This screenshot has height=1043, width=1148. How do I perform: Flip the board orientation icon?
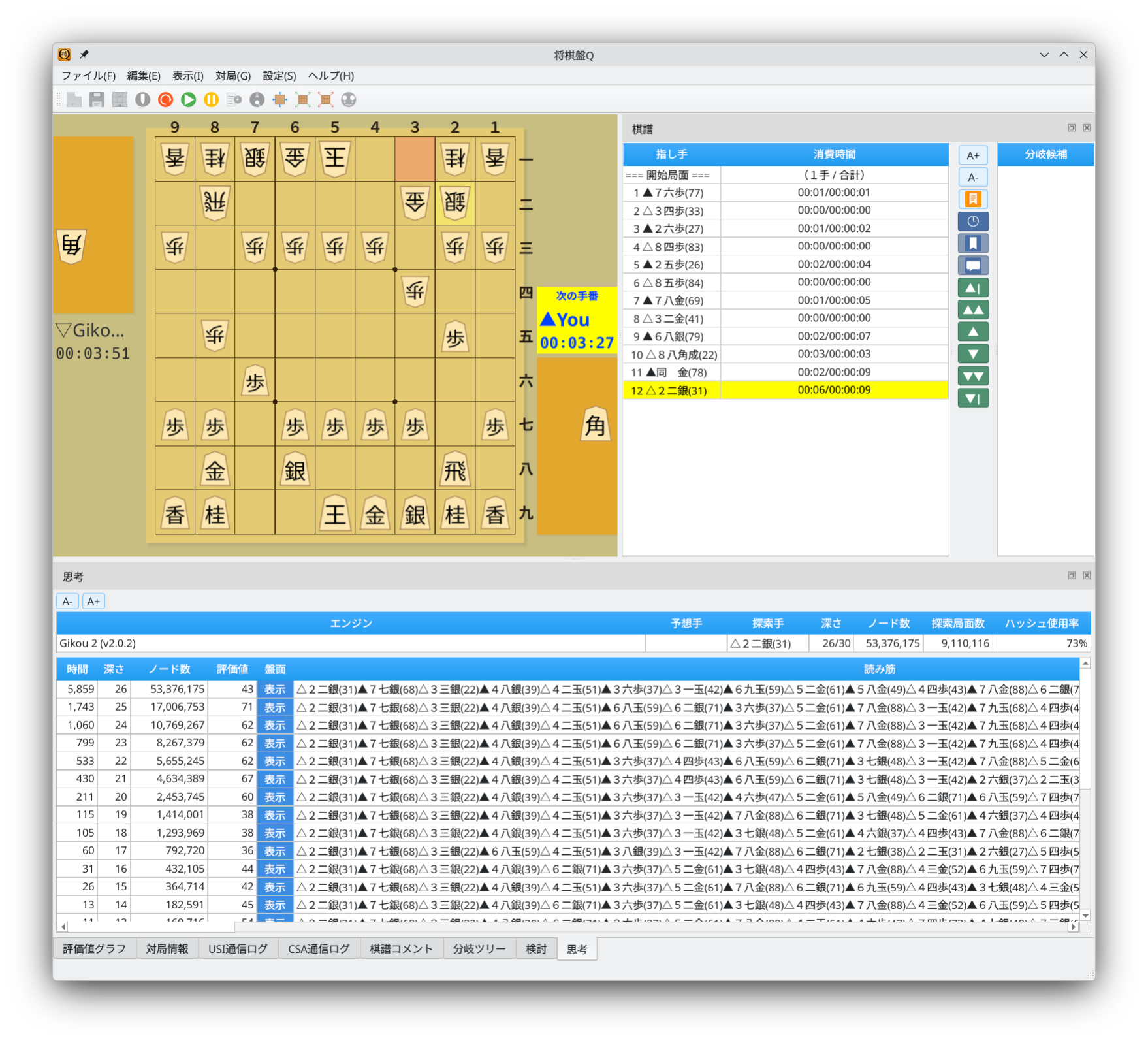coord(257,100)
